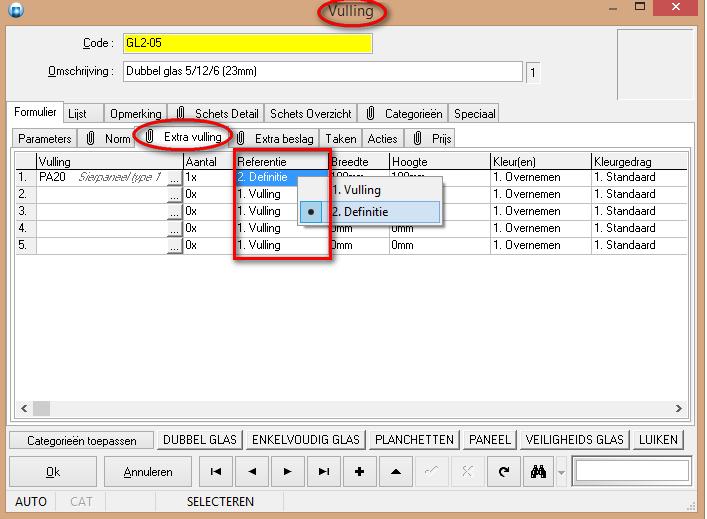This screenshot has width=707, height=519.
Task: Open browse button for row 2 Vulling
Action: point(174,195)
